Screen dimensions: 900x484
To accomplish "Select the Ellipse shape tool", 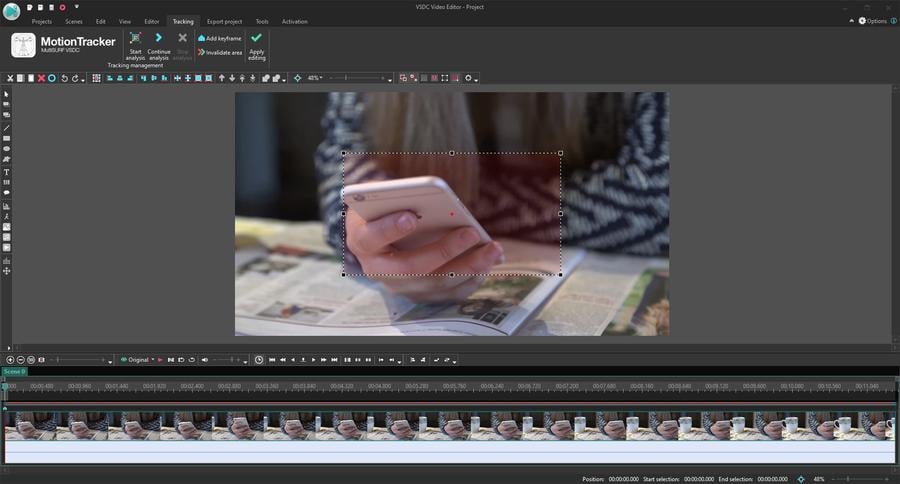I will tap(6, 149).
